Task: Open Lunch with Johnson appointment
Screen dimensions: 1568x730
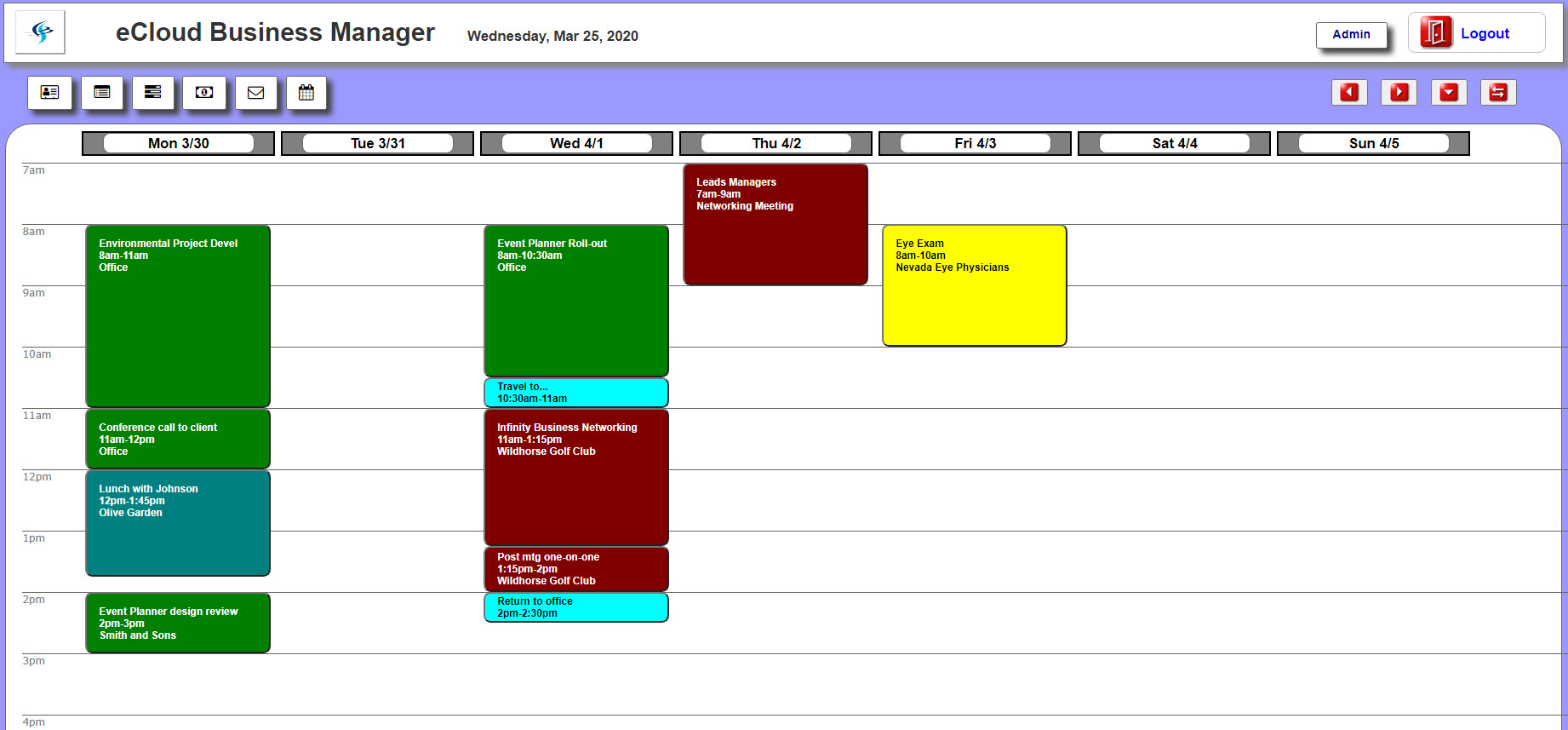Action: [x=177, y=523]
